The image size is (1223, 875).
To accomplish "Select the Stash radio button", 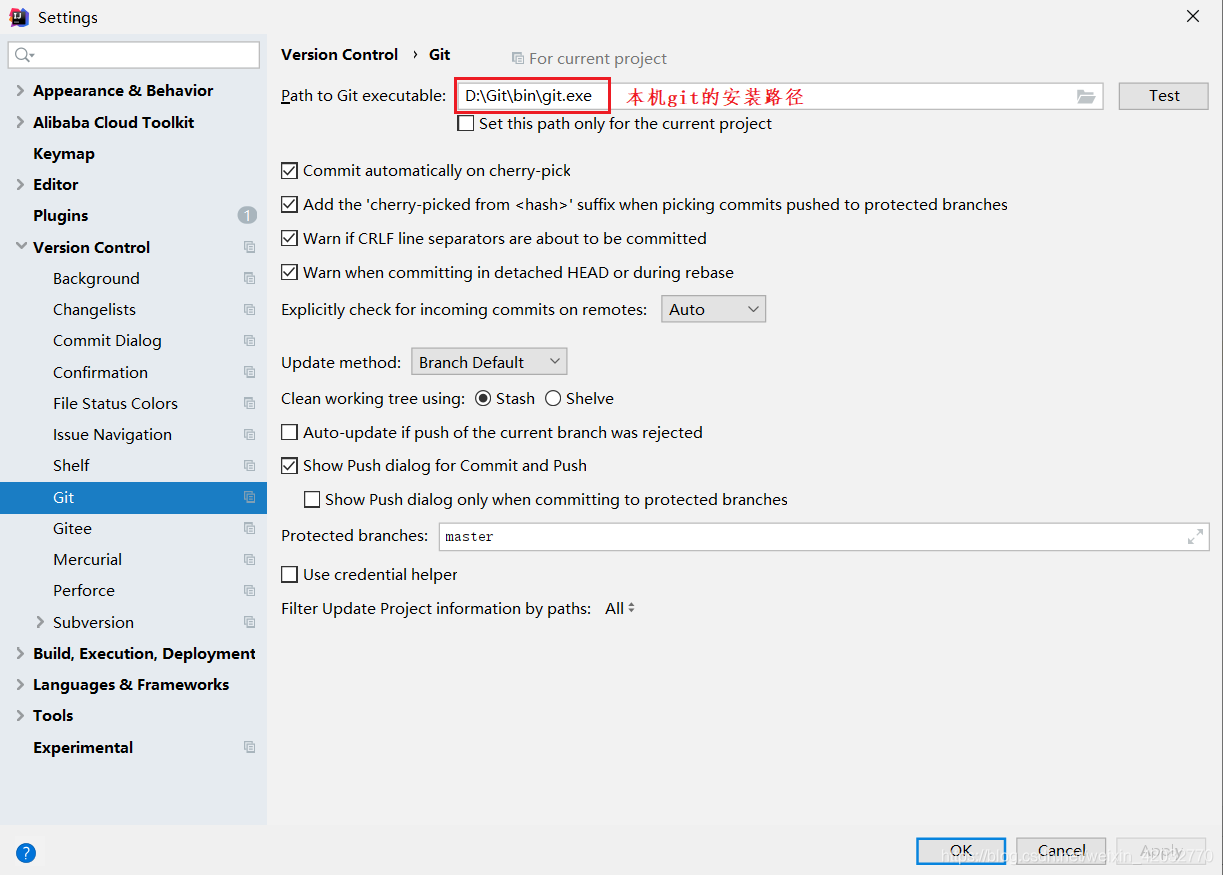I will coord(483,399).
